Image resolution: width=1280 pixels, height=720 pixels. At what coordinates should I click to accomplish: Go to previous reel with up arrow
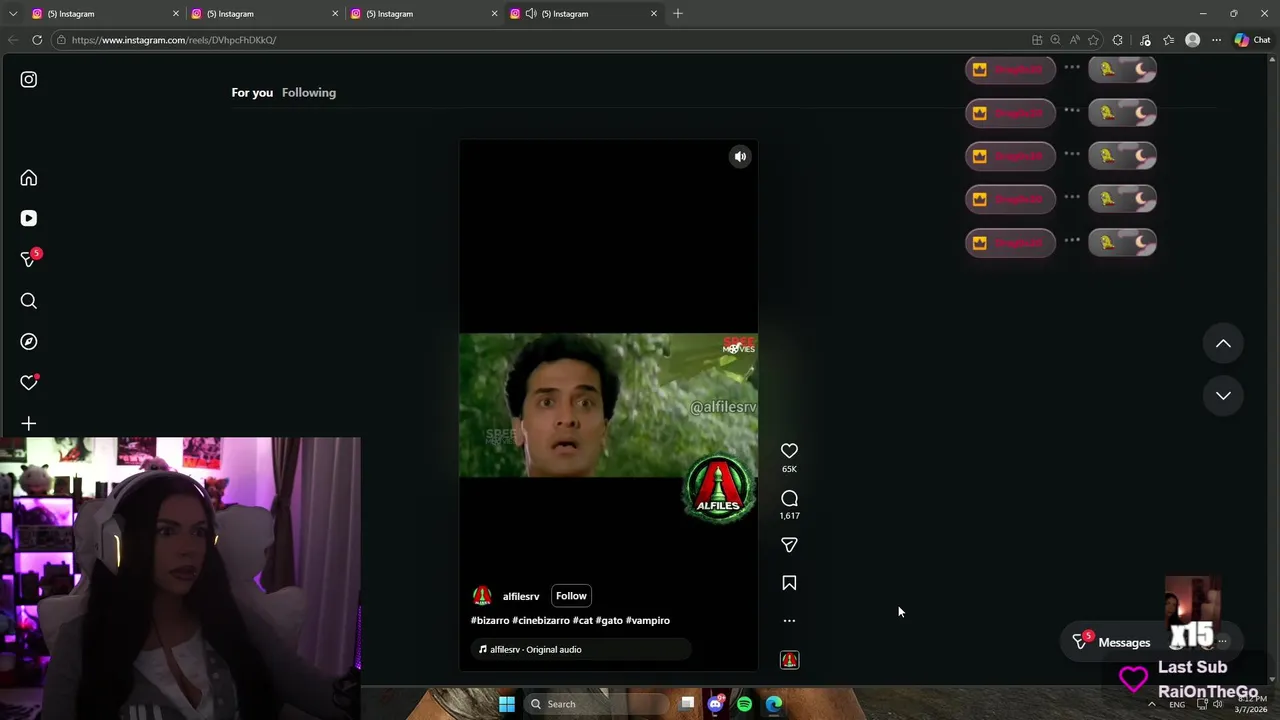tap(1223, 344)
